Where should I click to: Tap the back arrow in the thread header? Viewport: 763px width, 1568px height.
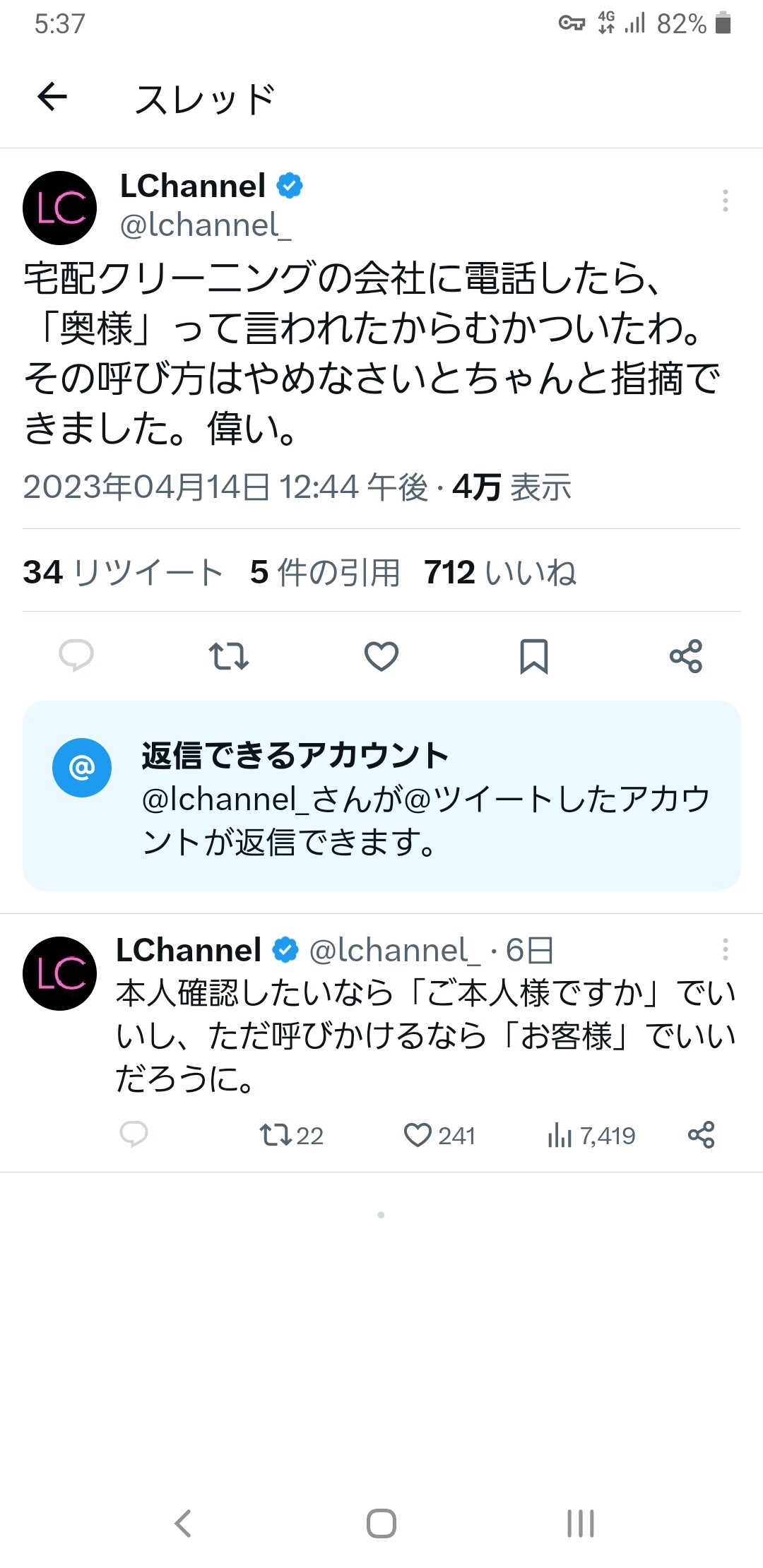pyautogui.click(x=52, y=97)
